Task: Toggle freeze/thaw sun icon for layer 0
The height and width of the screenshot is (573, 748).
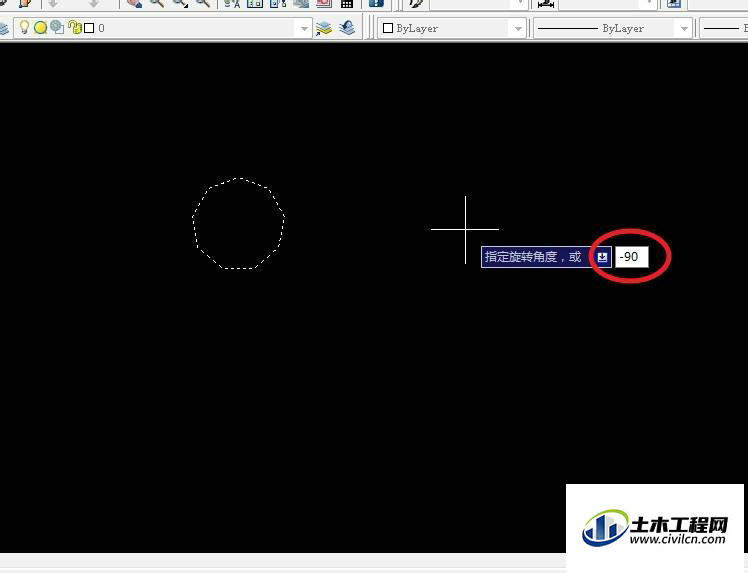Action: 41,28
